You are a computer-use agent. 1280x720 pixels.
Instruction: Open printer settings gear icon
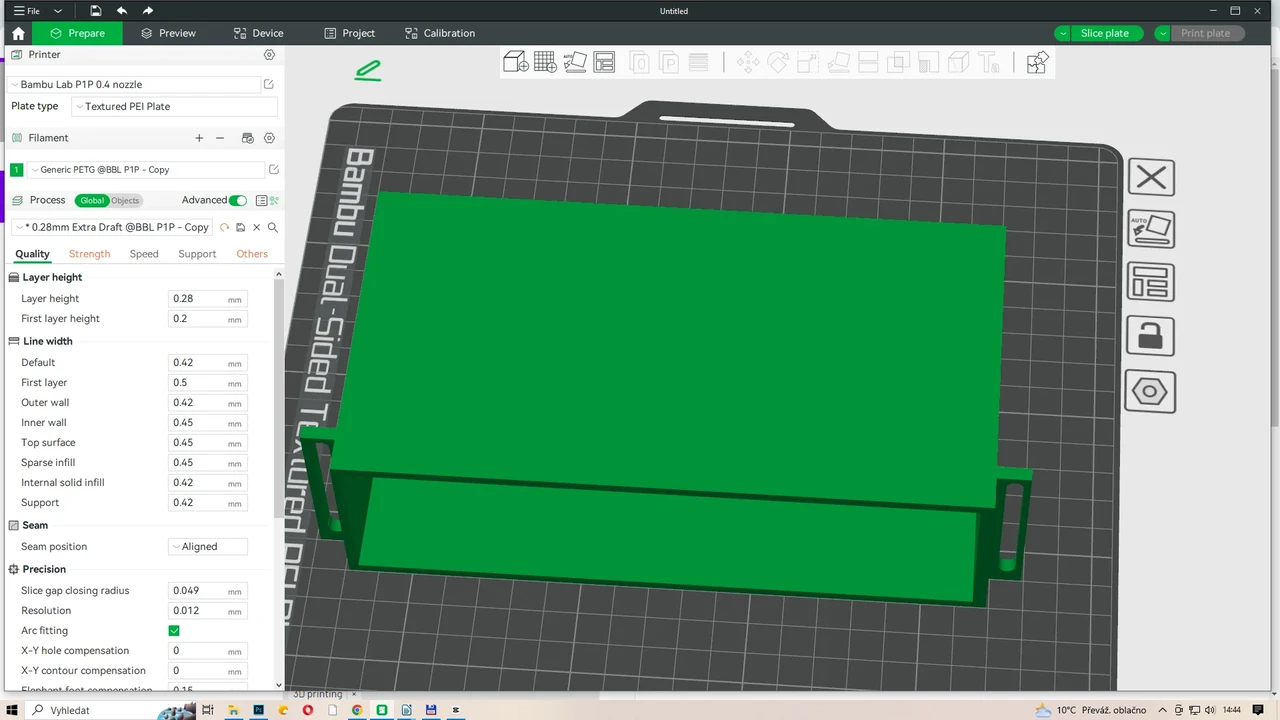pos(269,55)
